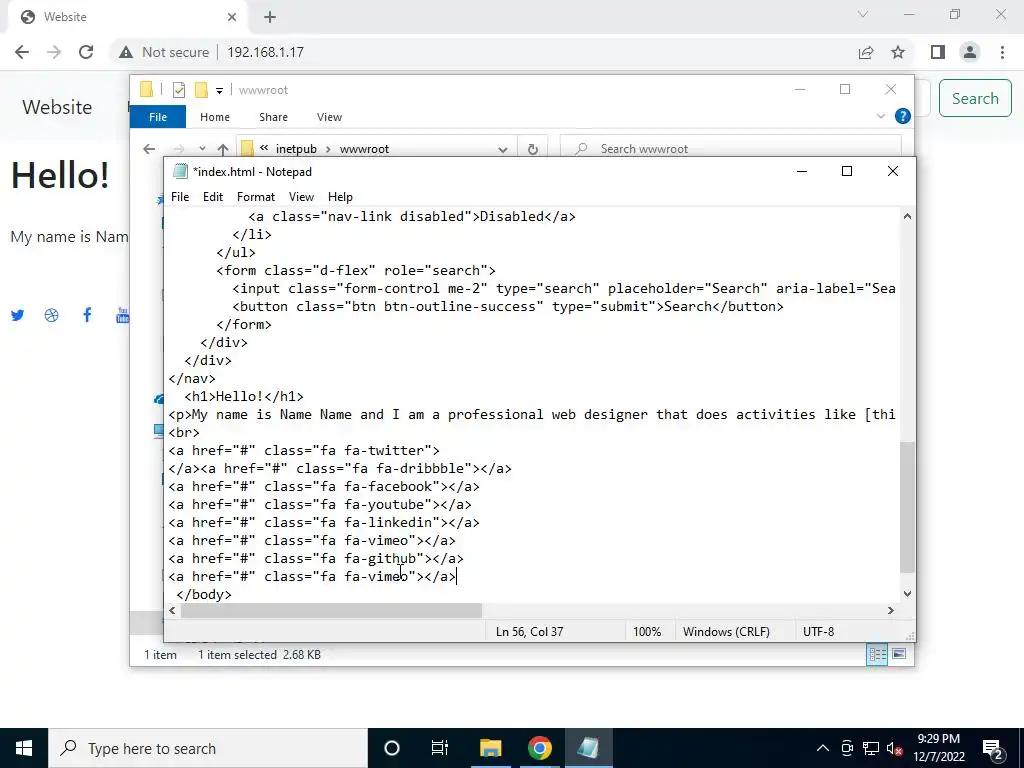Viewport: 1024px width, 768px height.
Task: Close the Website browser tab
Action: [232, 17]
